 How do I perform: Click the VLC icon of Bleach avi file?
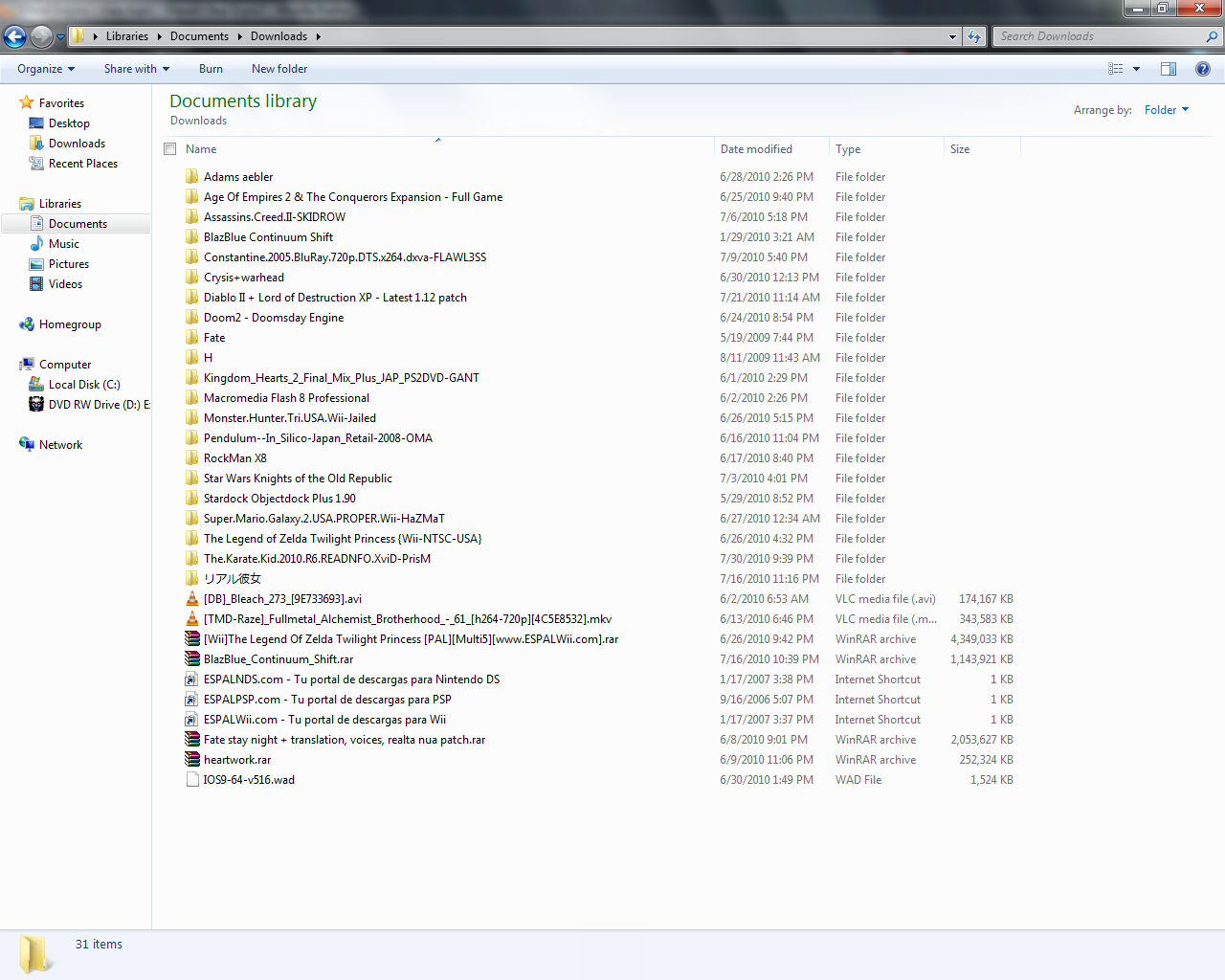[x=192, y=599]
